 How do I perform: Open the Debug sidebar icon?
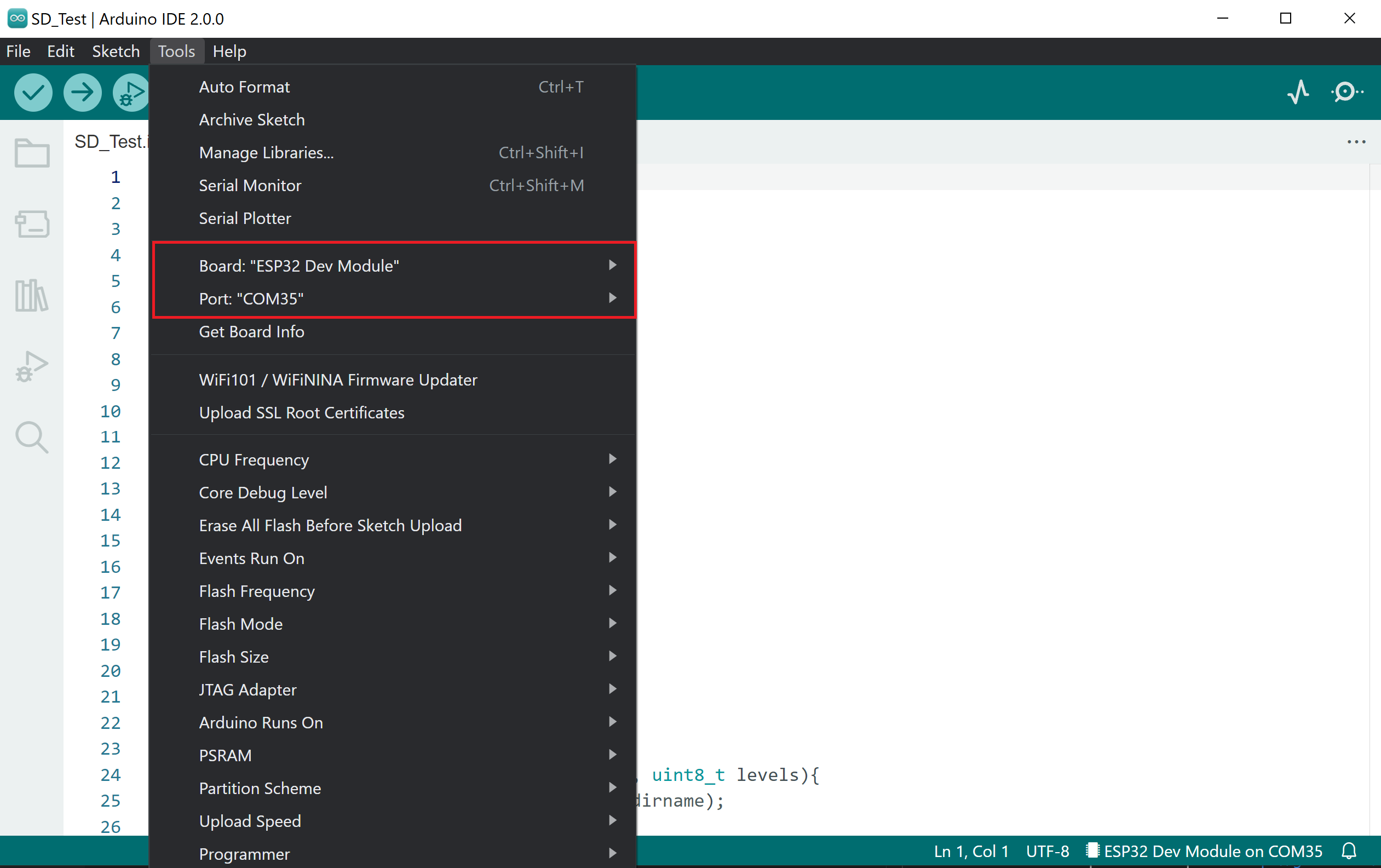click(x=32, y=366)
